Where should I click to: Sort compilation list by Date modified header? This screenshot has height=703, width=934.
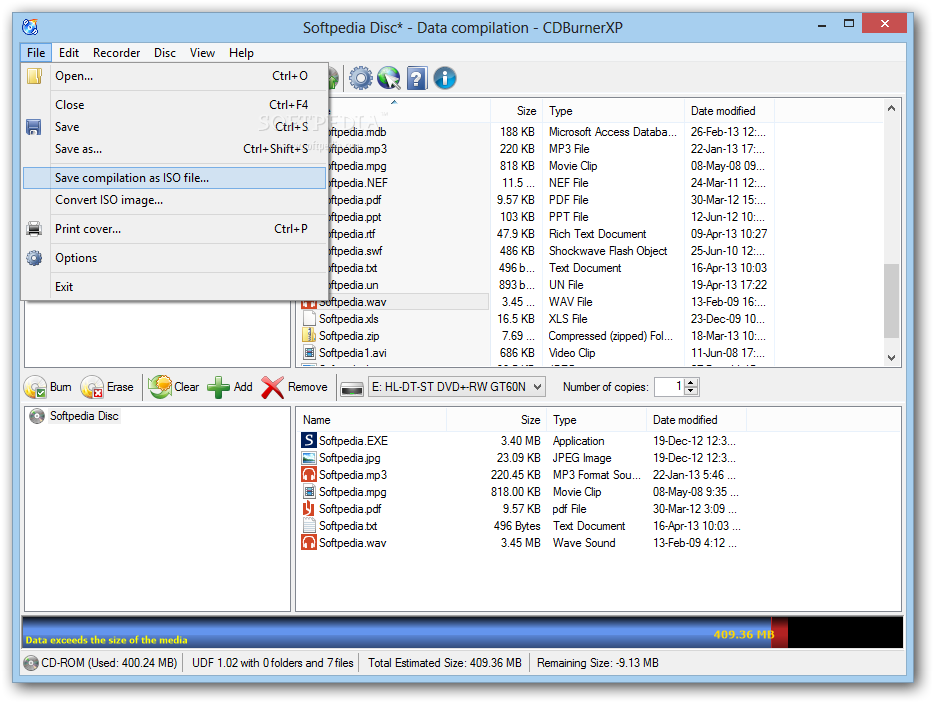696,420
